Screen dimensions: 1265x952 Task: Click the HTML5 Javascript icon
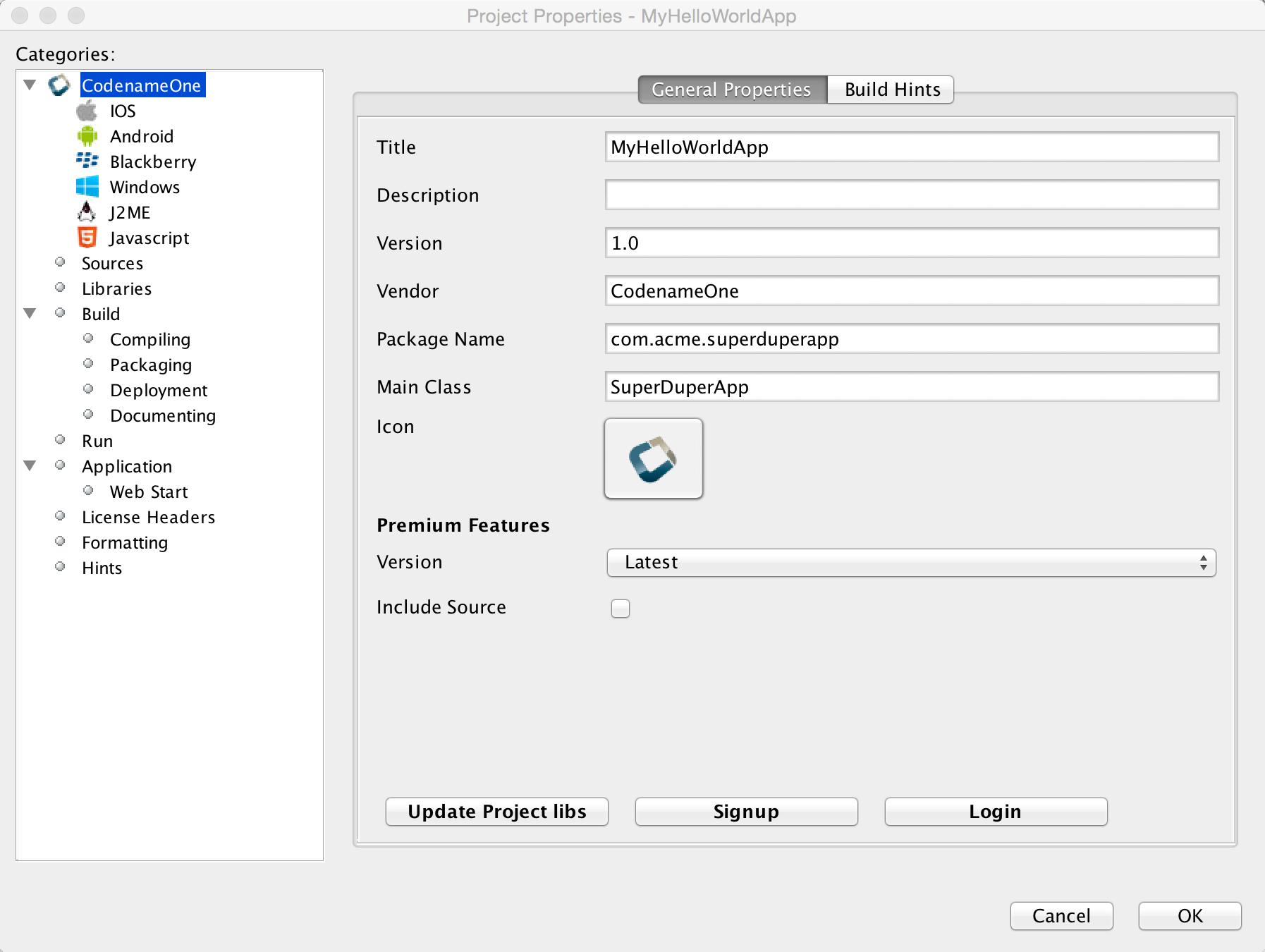[87, 237]
